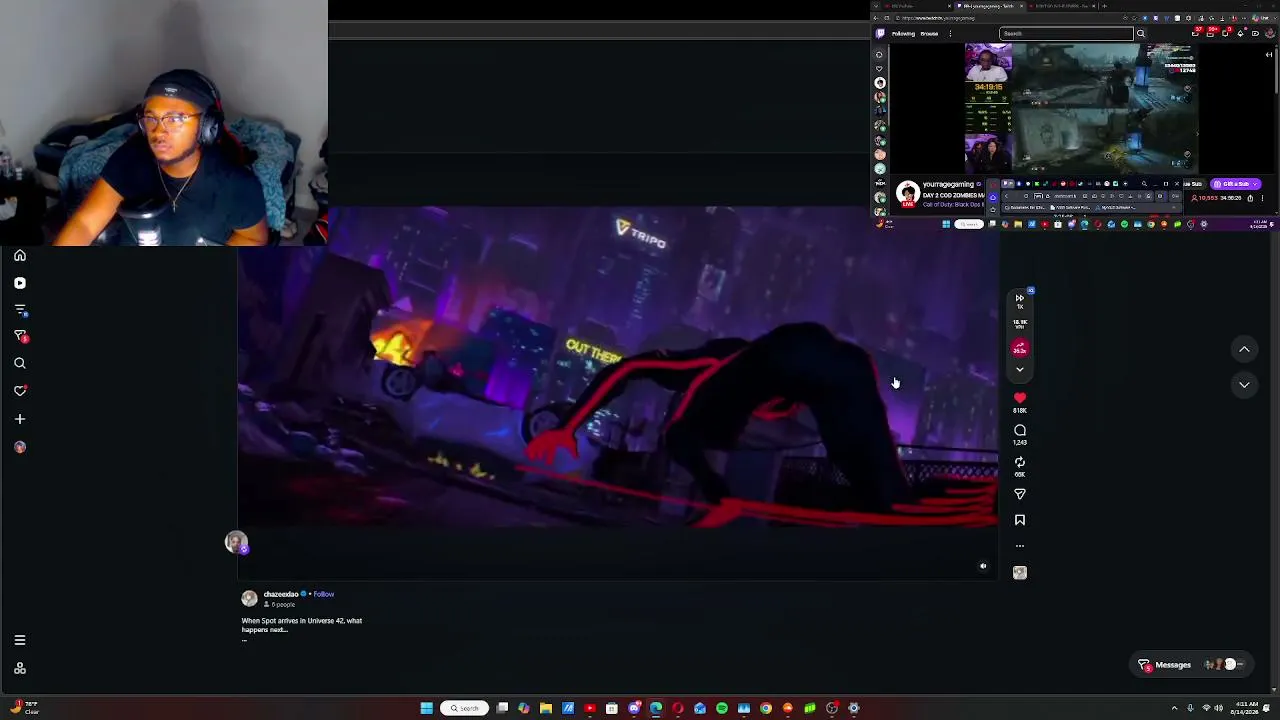Screen dimensions: 1280x720
Task: Go to the next reel
Action: [1244, 385]
